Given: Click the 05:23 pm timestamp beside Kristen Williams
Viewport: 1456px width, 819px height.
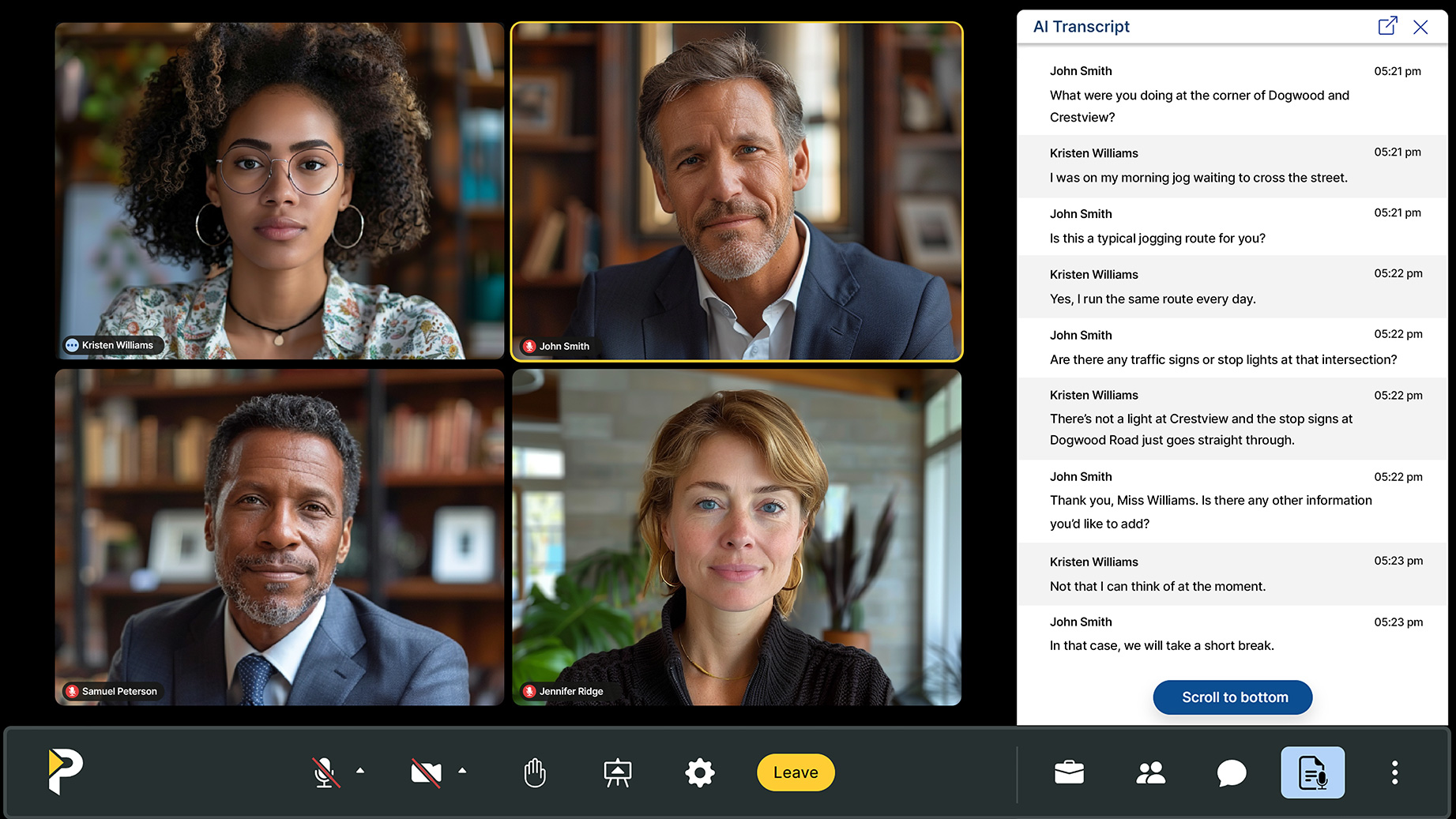Looking at the screenshot, I should coord(1398,561).
